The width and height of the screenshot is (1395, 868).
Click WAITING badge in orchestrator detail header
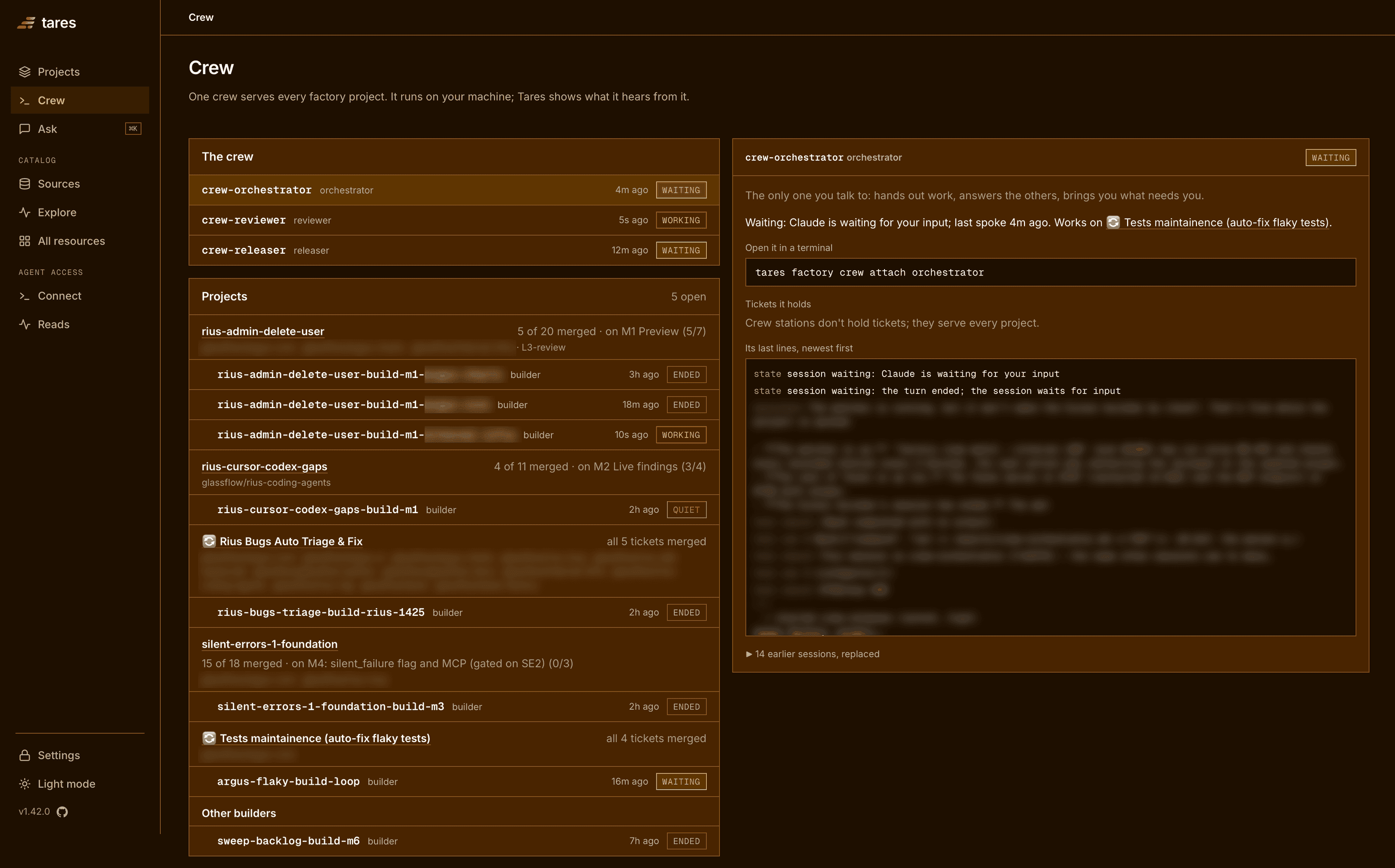click(x=1331, y=157)
